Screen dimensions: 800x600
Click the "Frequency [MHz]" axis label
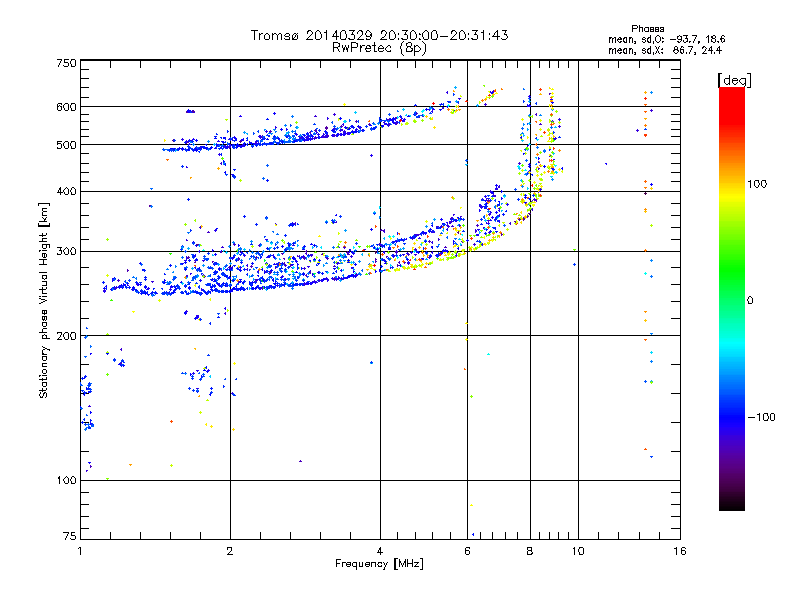pos(379,564)
